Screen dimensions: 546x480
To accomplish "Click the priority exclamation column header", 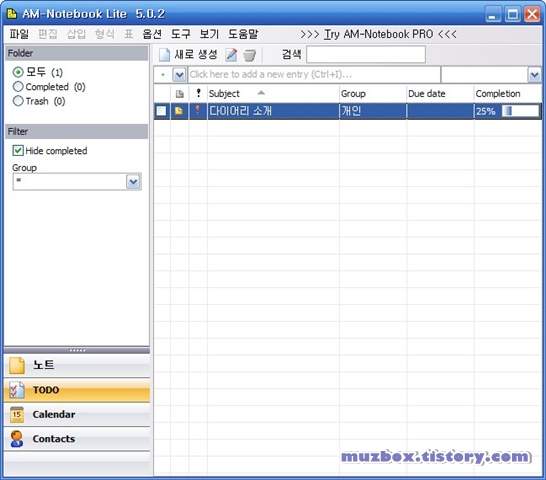I will coord(198,93).
